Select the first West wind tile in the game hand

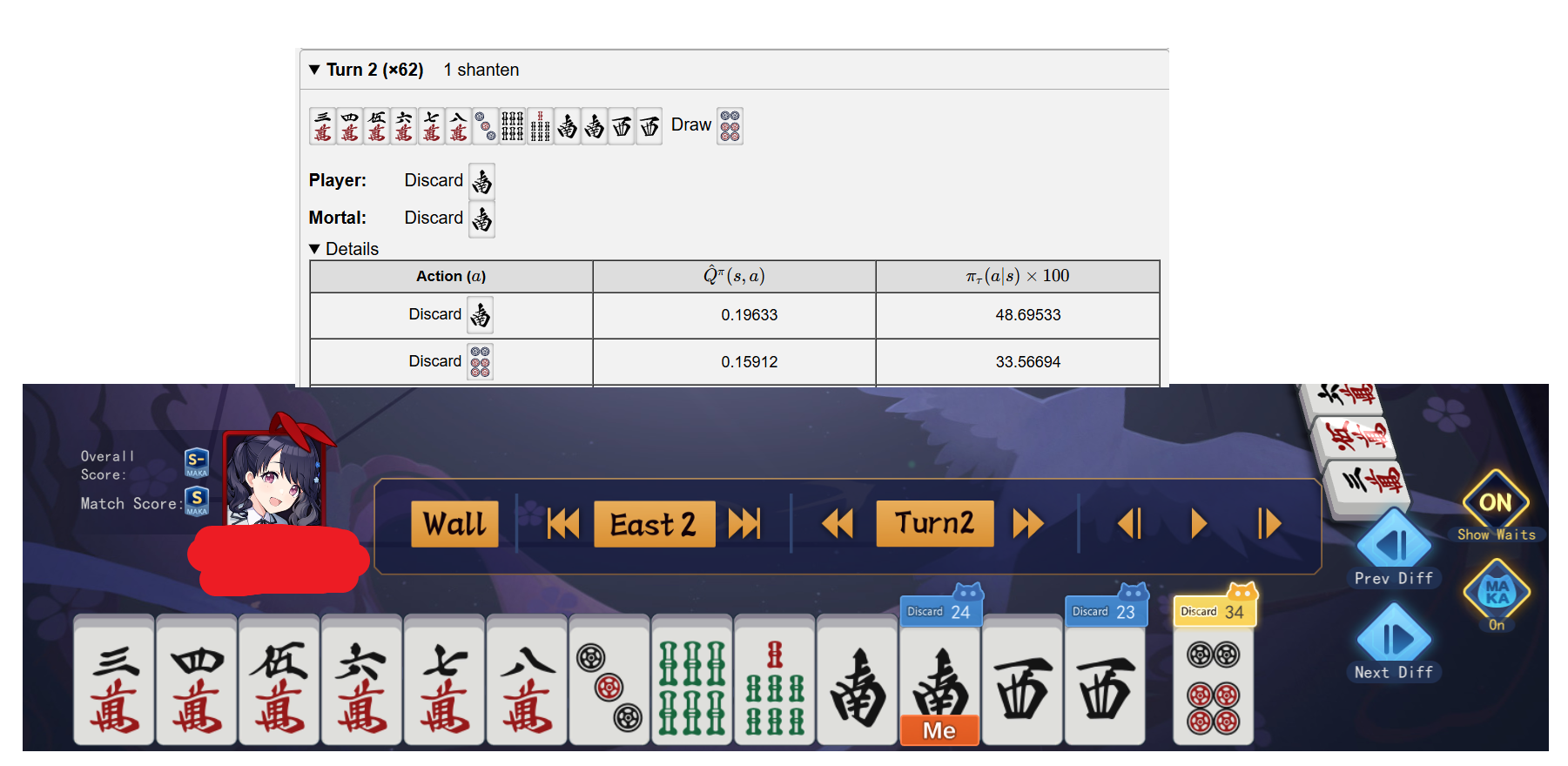(x=1023, y=682)
